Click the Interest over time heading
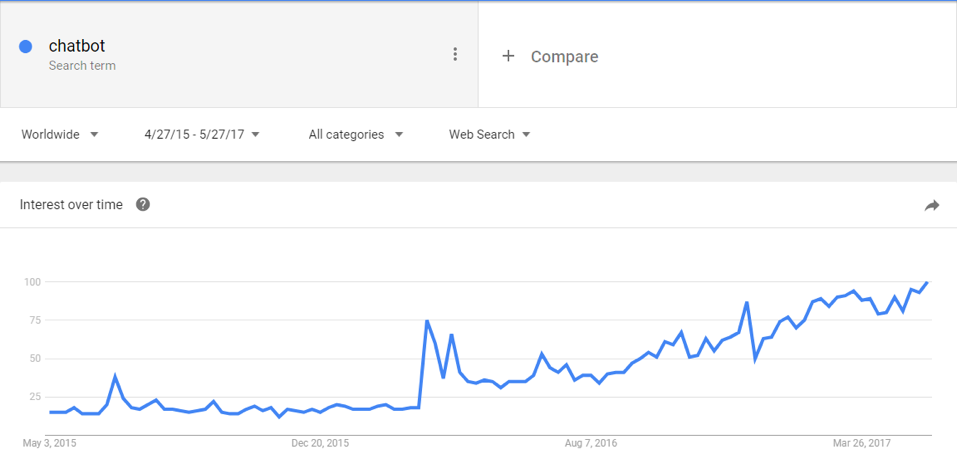 pyautogui.click(x=72, y=205)
